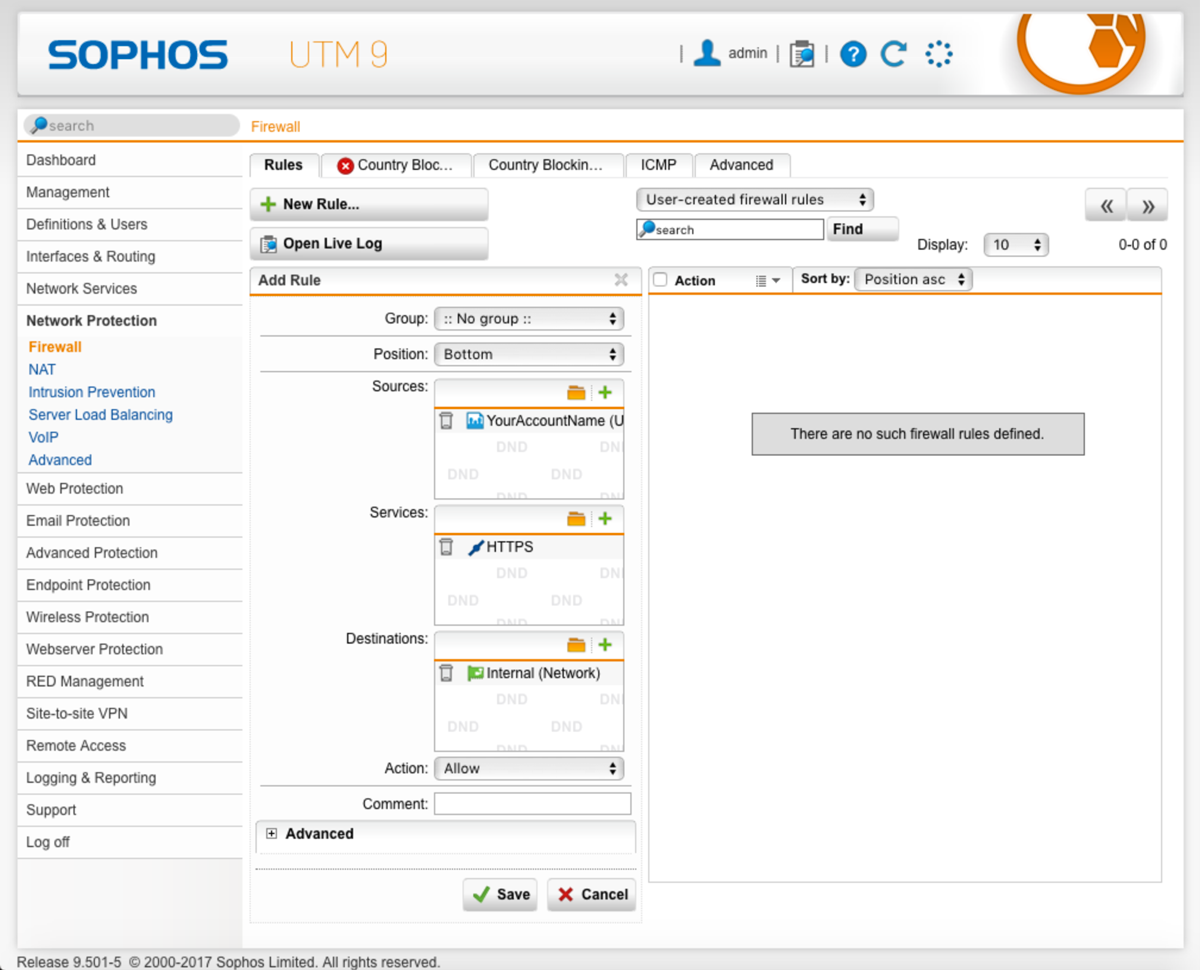This screenshot has height=970, width=1200.
Task: Go to next page of rules
Action: [x=1148, y=205]
